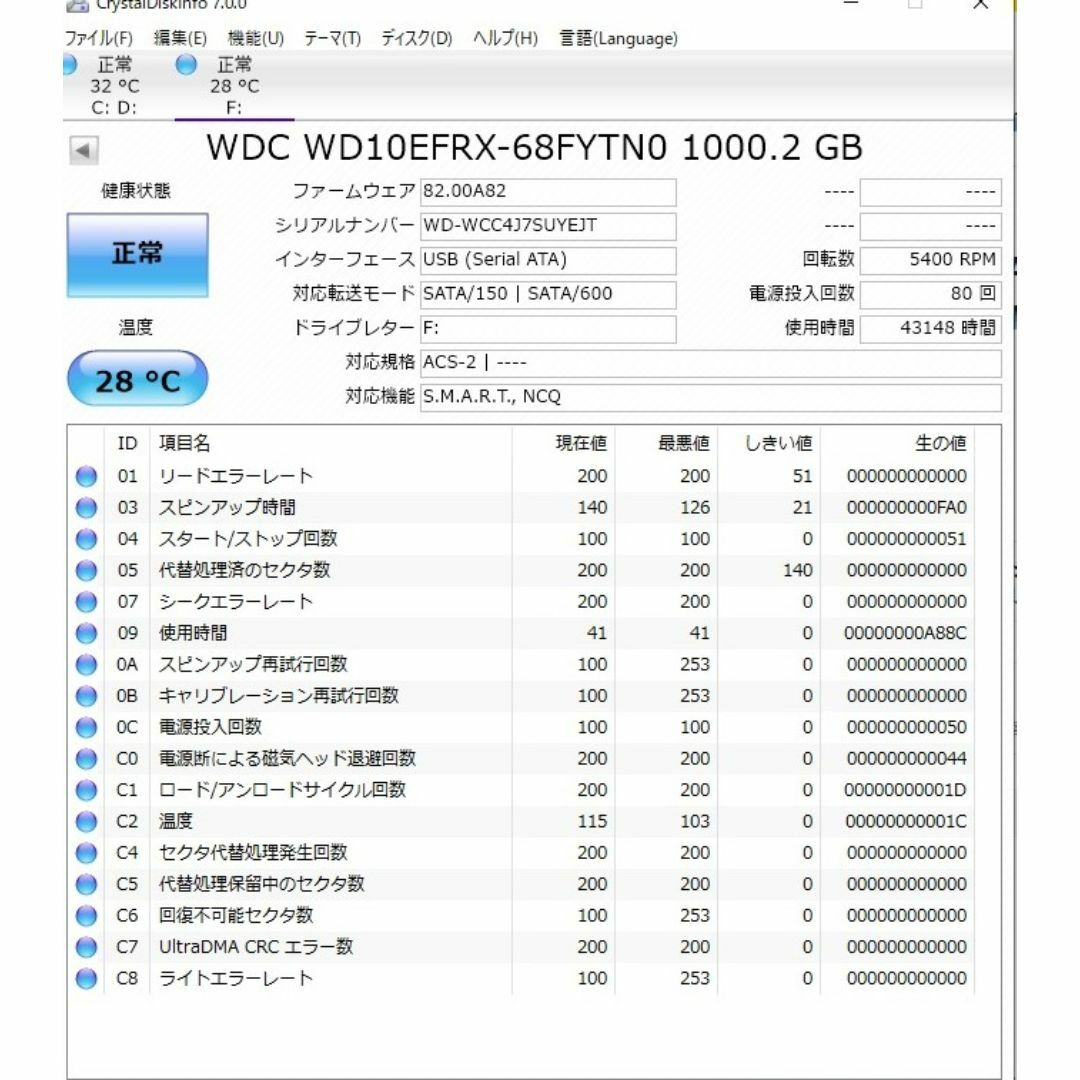Open the 言語(Language) menu
The width and height of the screenshot is (1080, 1080).
click(x=618, y=39)
